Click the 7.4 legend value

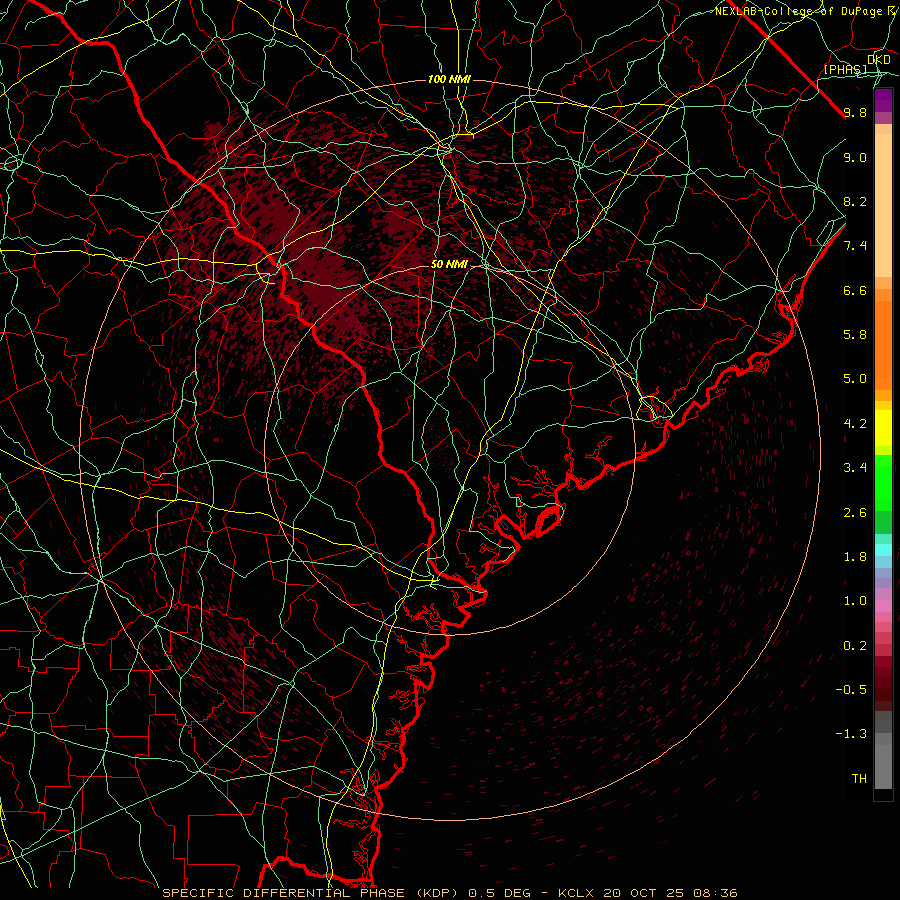point(855,246)
